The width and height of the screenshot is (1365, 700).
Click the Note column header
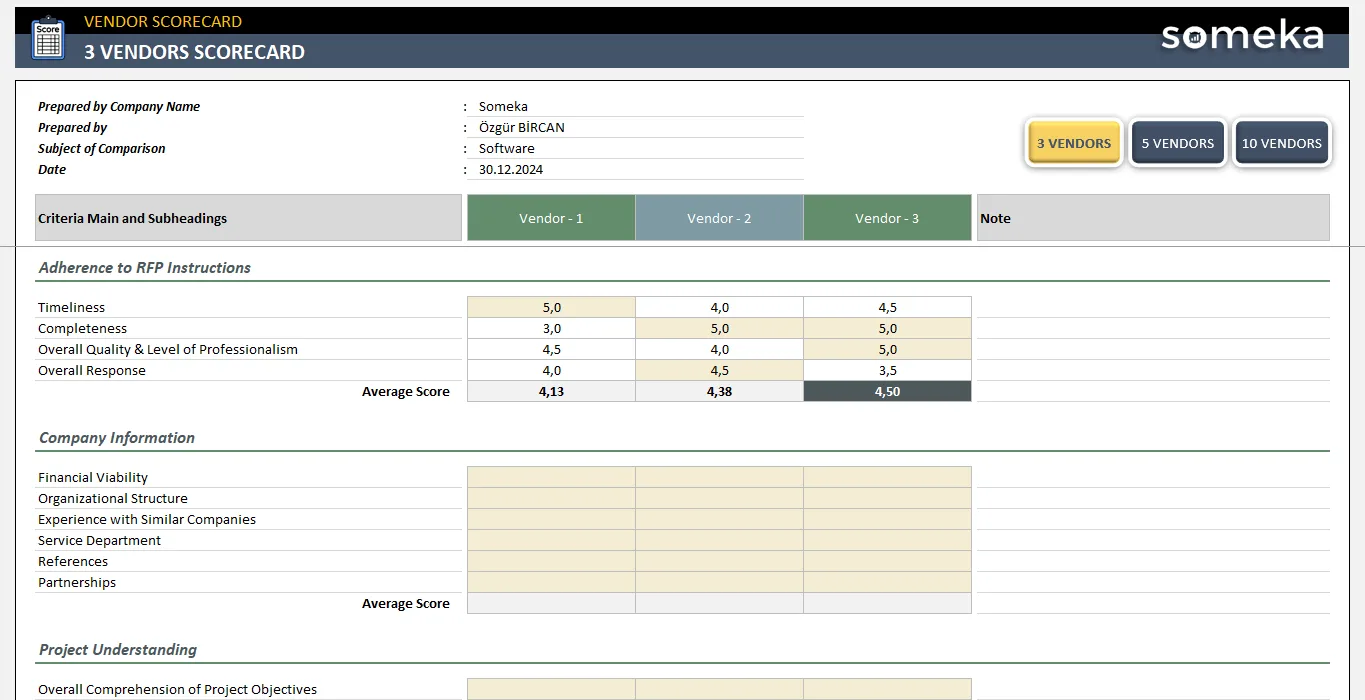pyautogui.click(x=1153, y=218)
